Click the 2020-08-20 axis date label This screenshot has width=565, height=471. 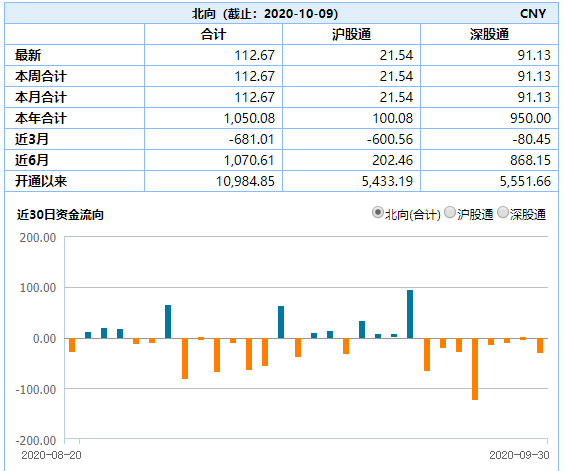coord(51,455)
